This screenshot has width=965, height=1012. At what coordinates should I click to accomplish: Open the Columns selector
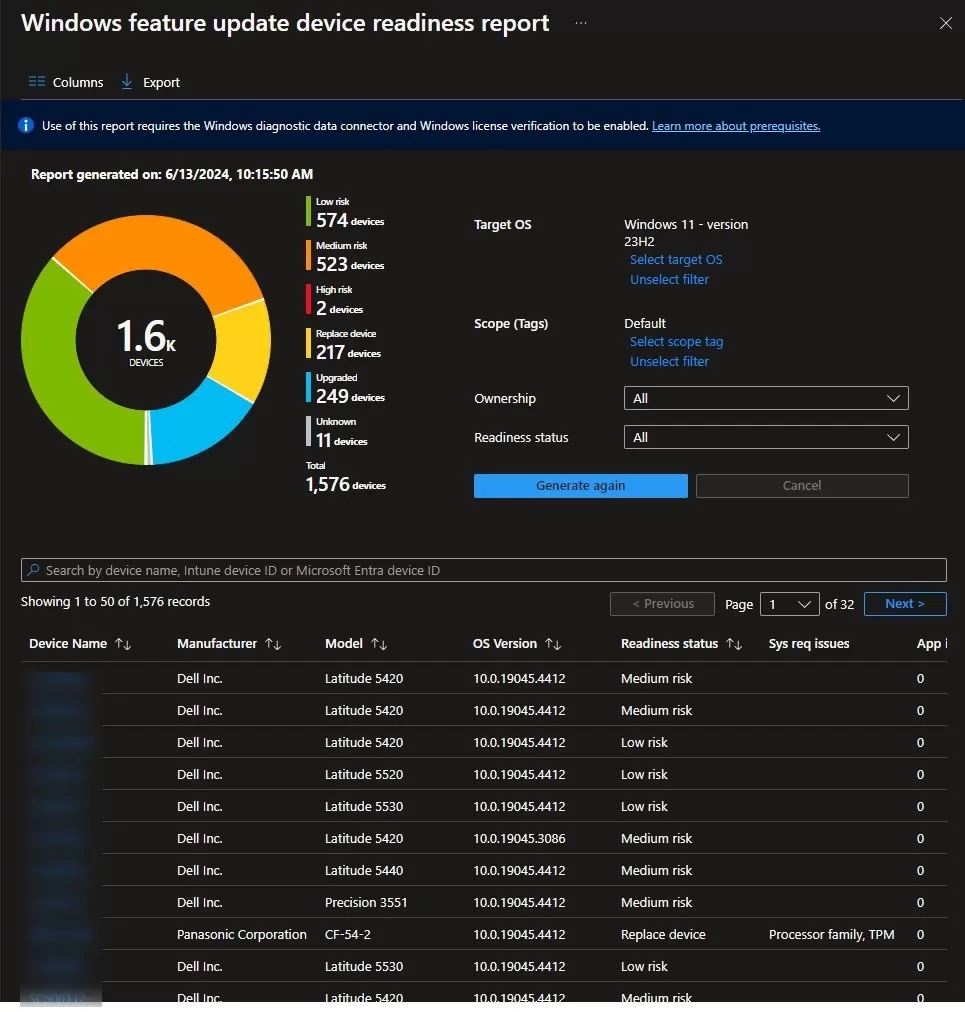coord(65,82)
